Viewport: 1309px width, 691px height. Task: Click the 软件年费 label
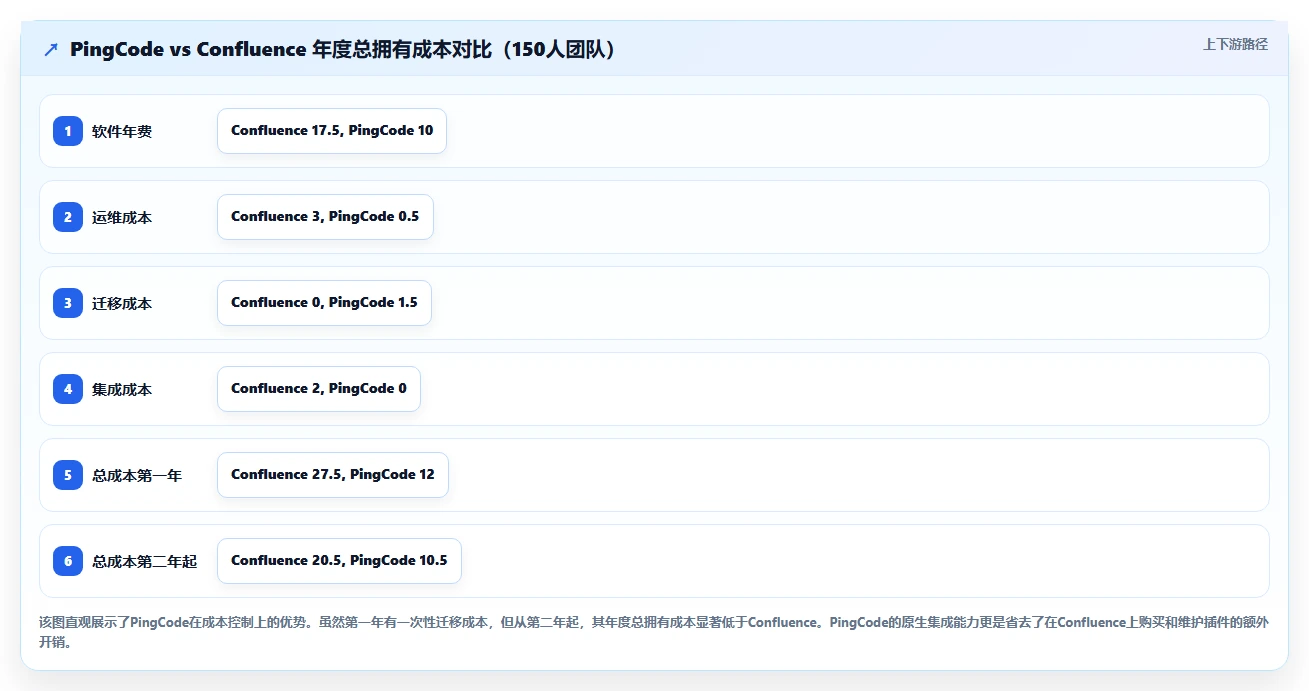(x=122, y=131)
